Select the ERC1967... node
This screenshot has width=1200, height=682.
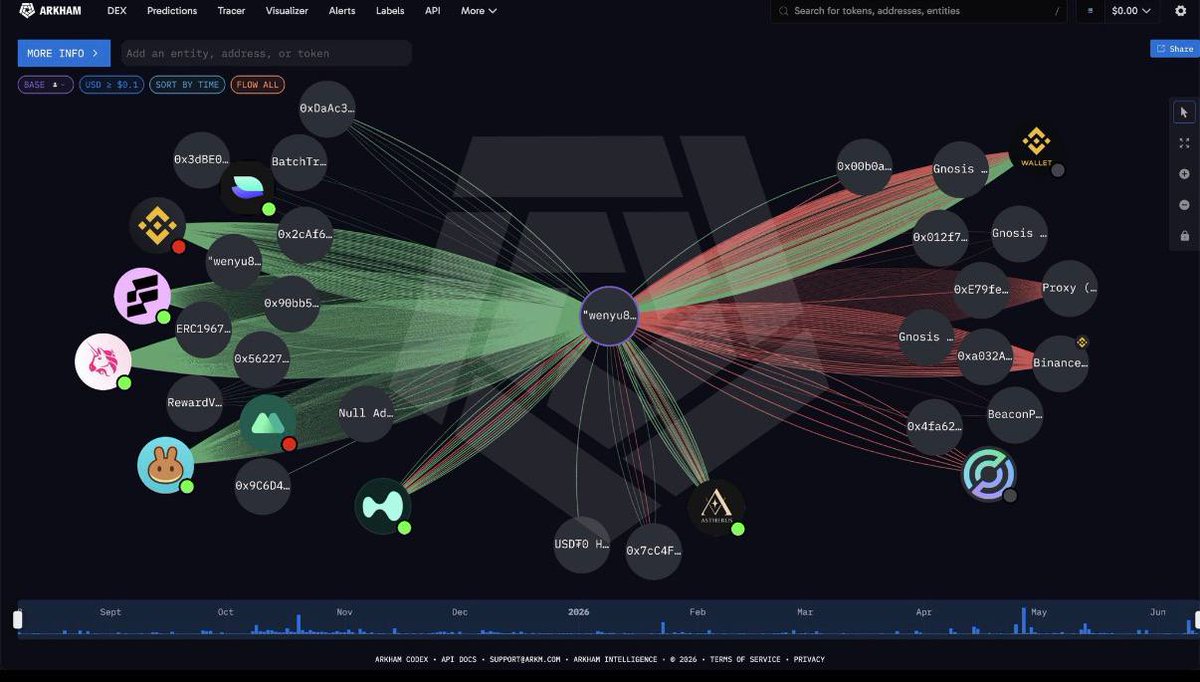point(203,329)
